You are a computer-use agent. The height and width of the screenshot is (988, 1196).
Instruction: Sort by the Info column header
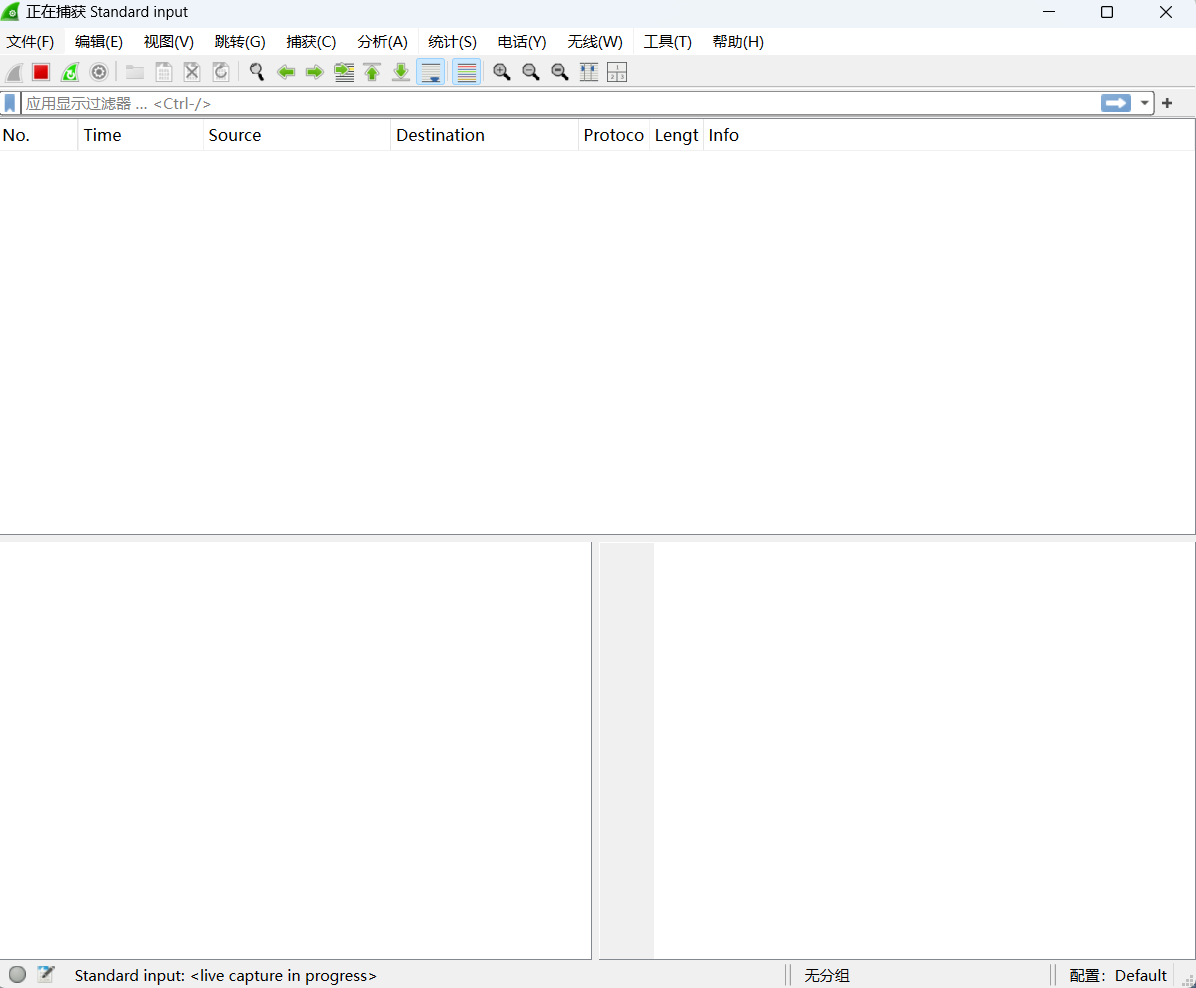point(949,135)
